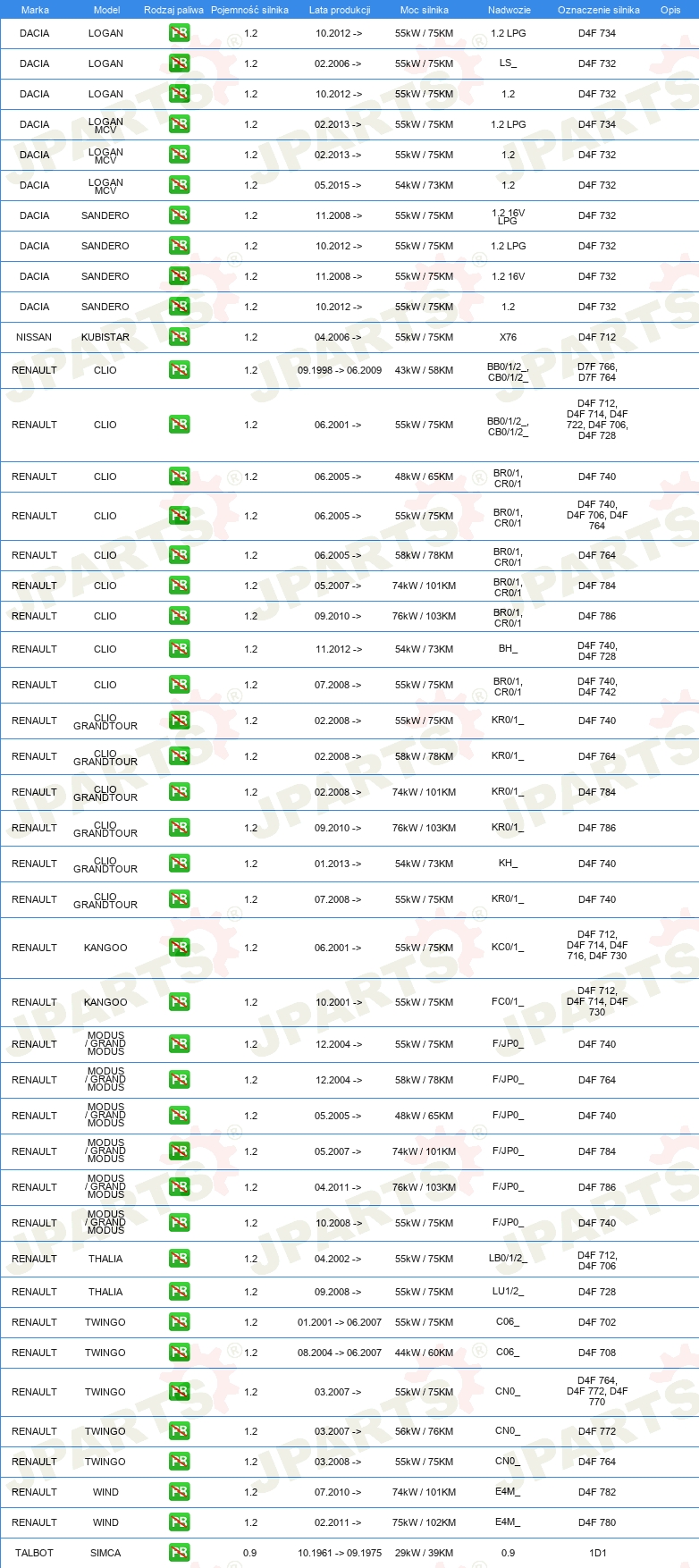
Task: Click fuel icon for Thalia LB0/1/2_ row
Action: click(x=180, y=1259)
